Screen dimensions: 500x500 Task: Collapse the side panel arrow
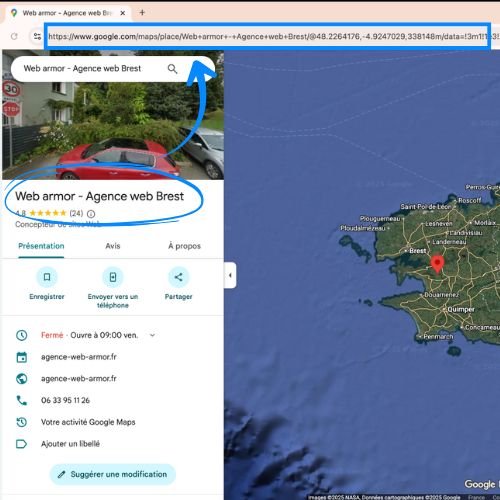(230, 275)
